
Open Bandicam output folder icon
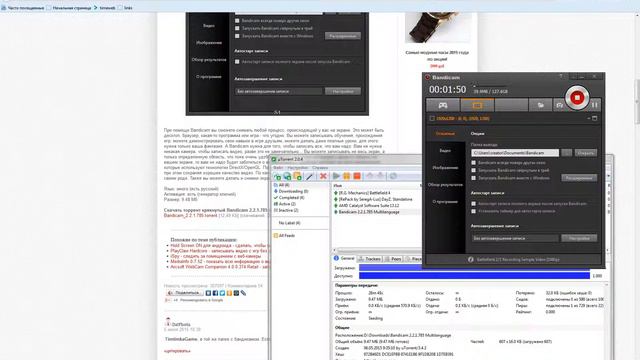[540, 105]
